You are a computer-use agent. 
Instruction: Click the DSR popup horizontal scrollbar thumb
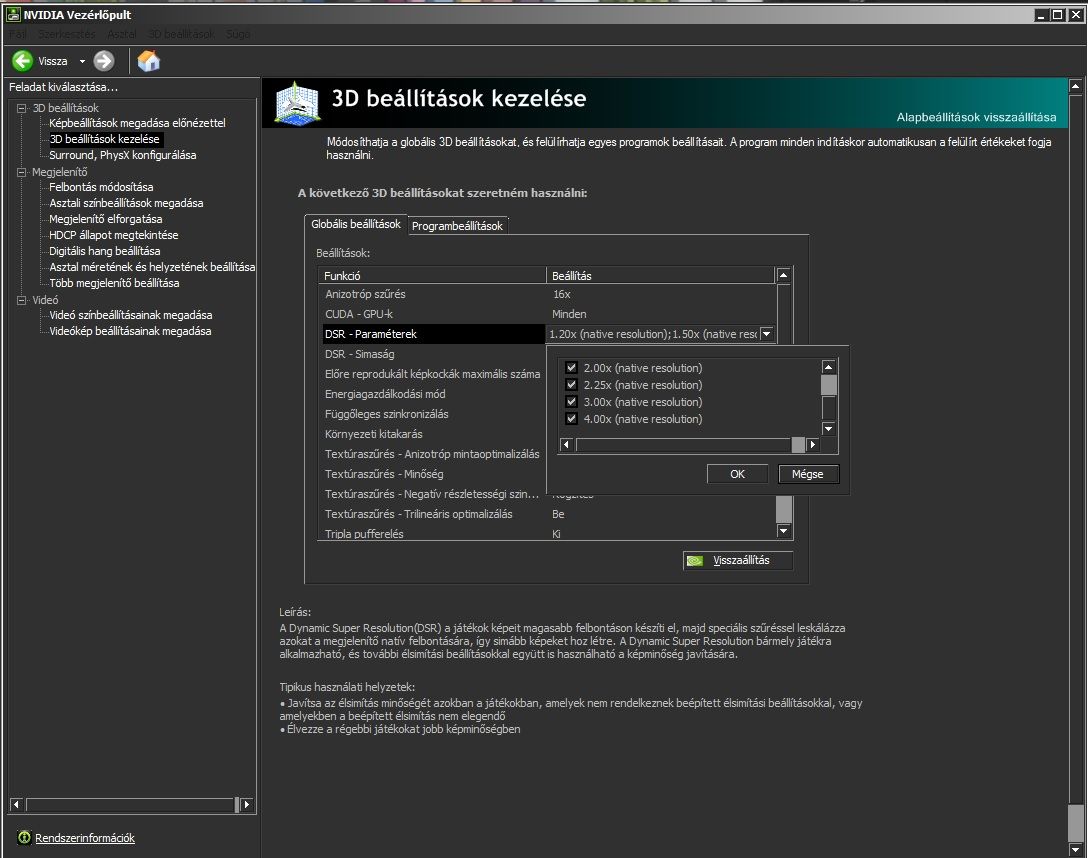798,445
